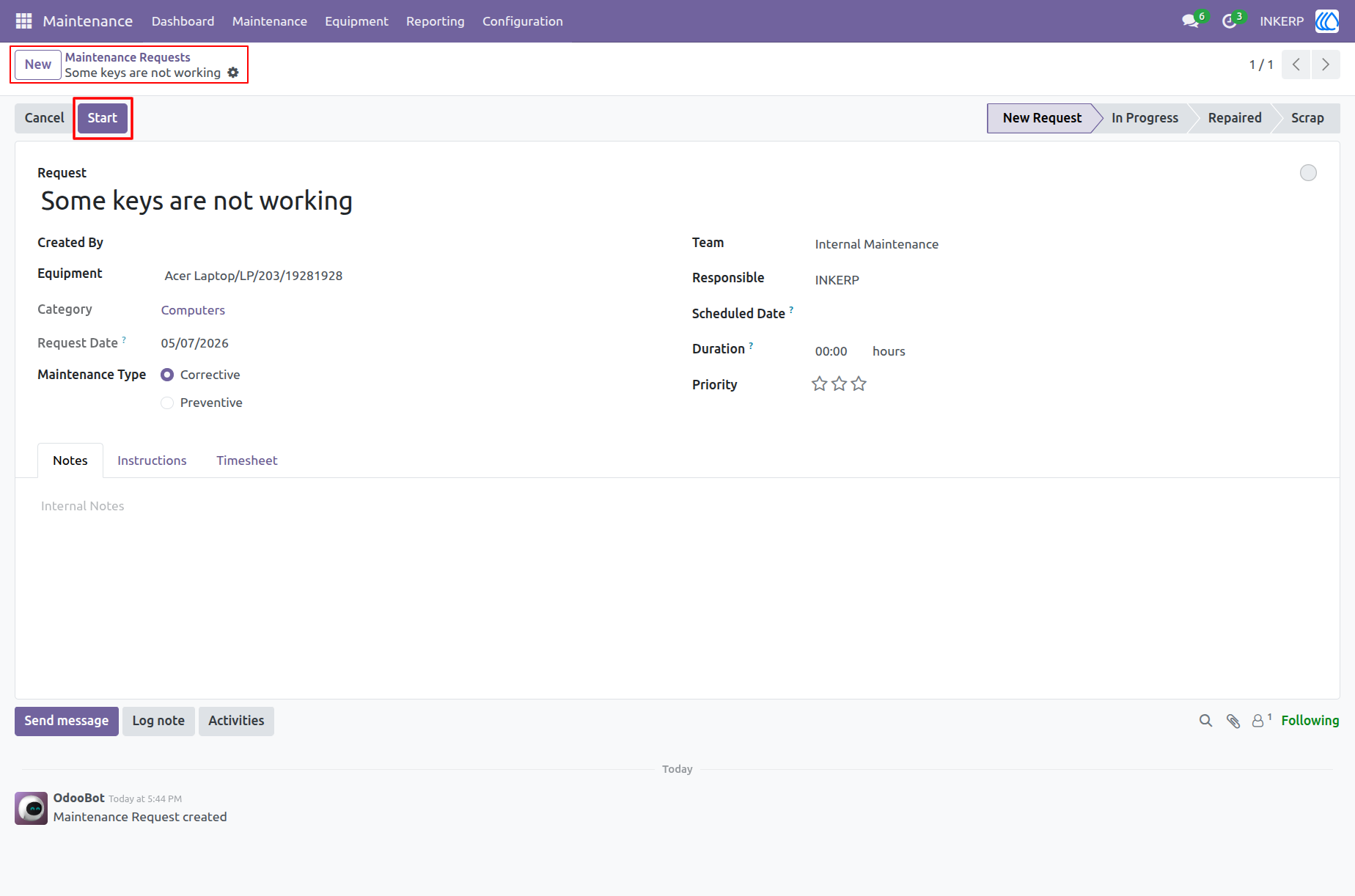The image size is (1355, 896).
Task: Set stage to Scrap
Action: [1307, 118]
